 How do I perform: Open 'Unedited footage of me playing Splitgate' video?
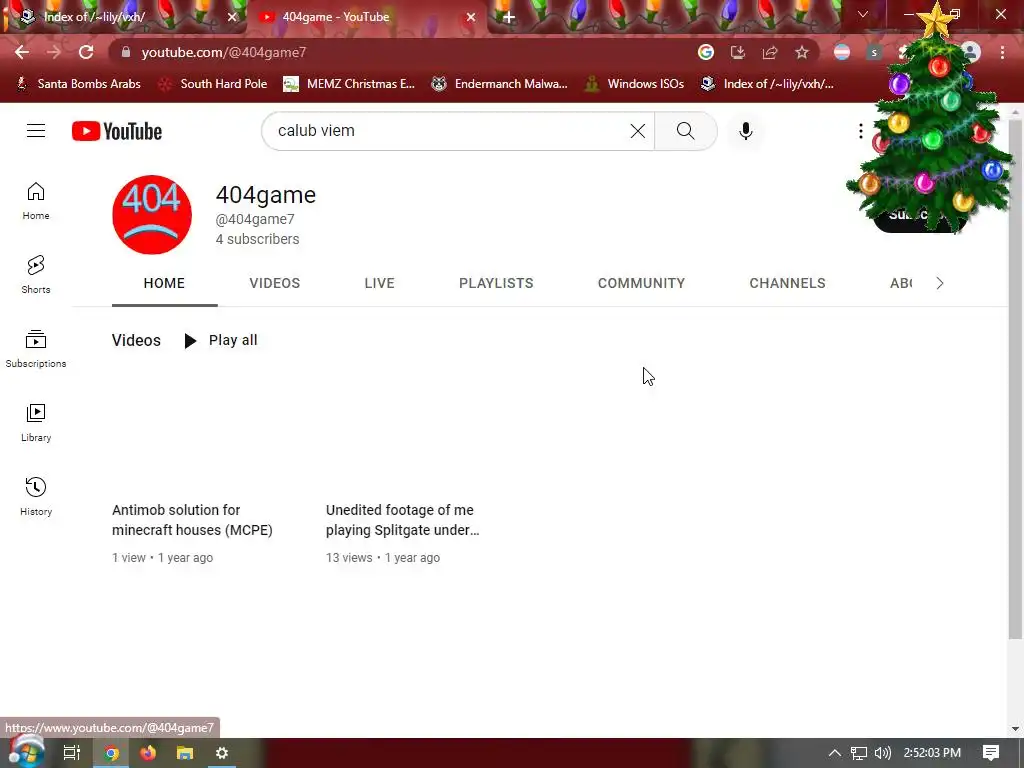tap(402, 520)
